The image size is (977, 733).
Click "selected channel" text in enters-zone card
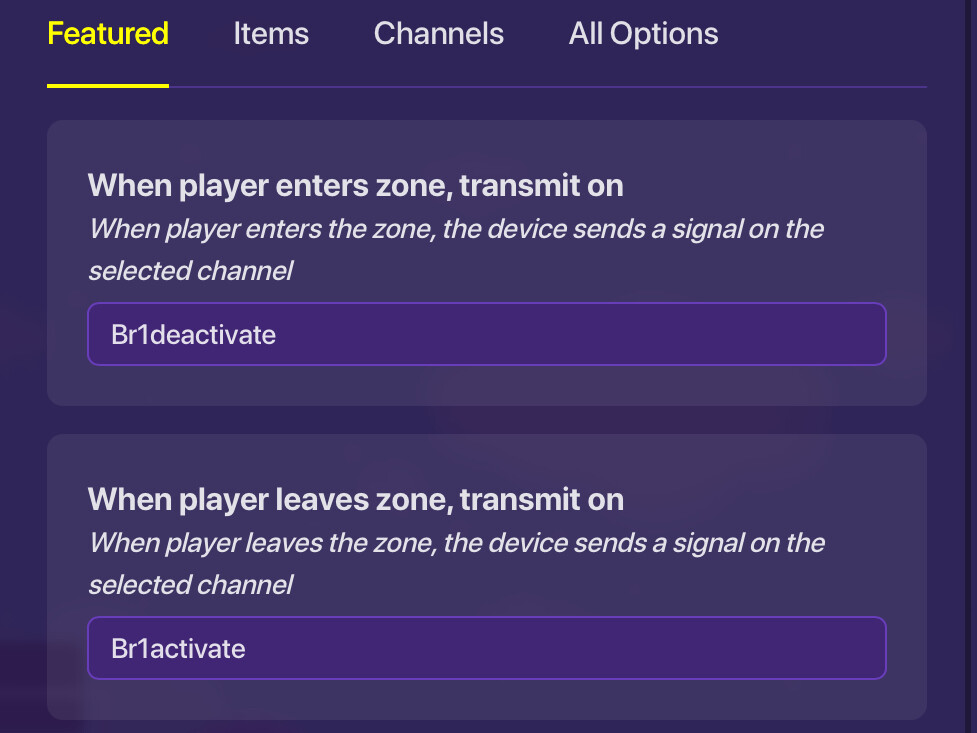coord(190,271)
